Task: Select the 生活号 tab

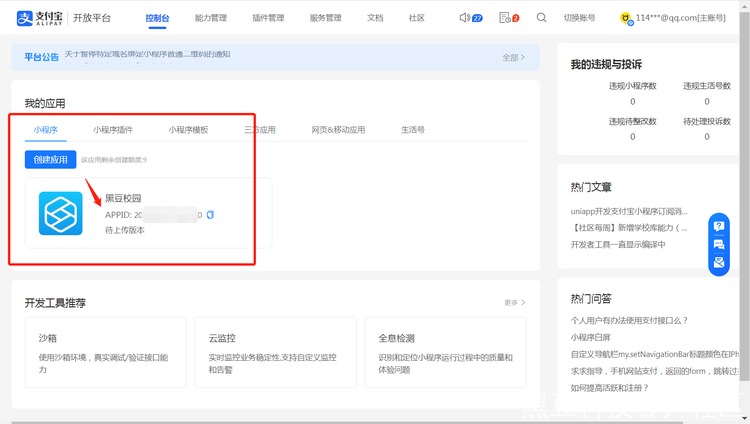Action: pos(413,130)
